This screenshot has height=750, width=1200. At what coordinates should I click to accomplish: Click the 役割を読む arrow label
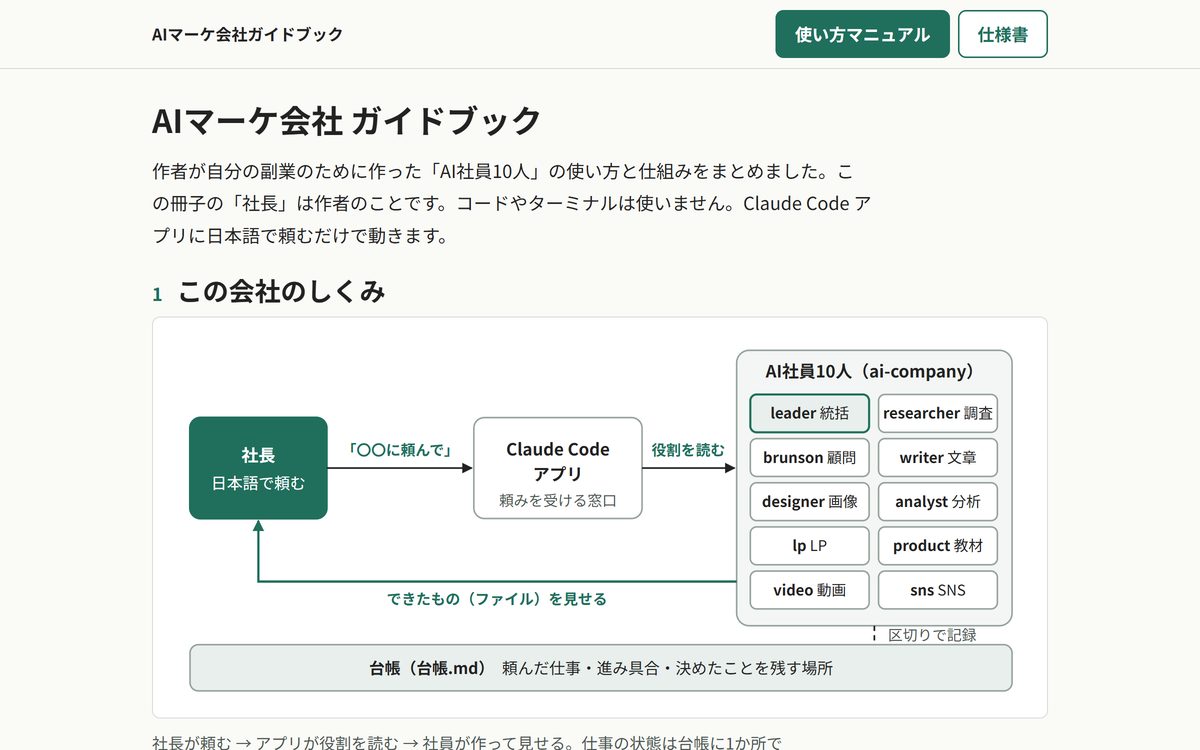click(x=688, y=450)
